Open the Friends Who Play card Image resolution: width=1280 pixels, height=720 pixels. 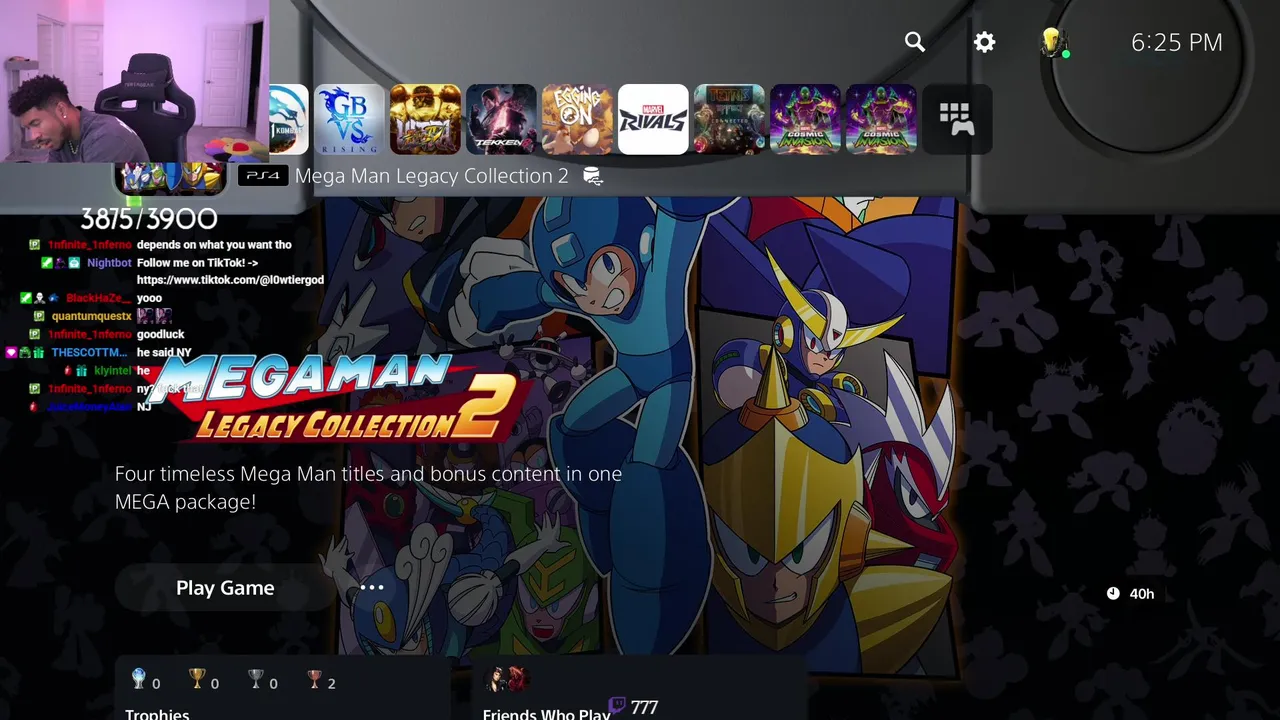click(x=639, y=689)
